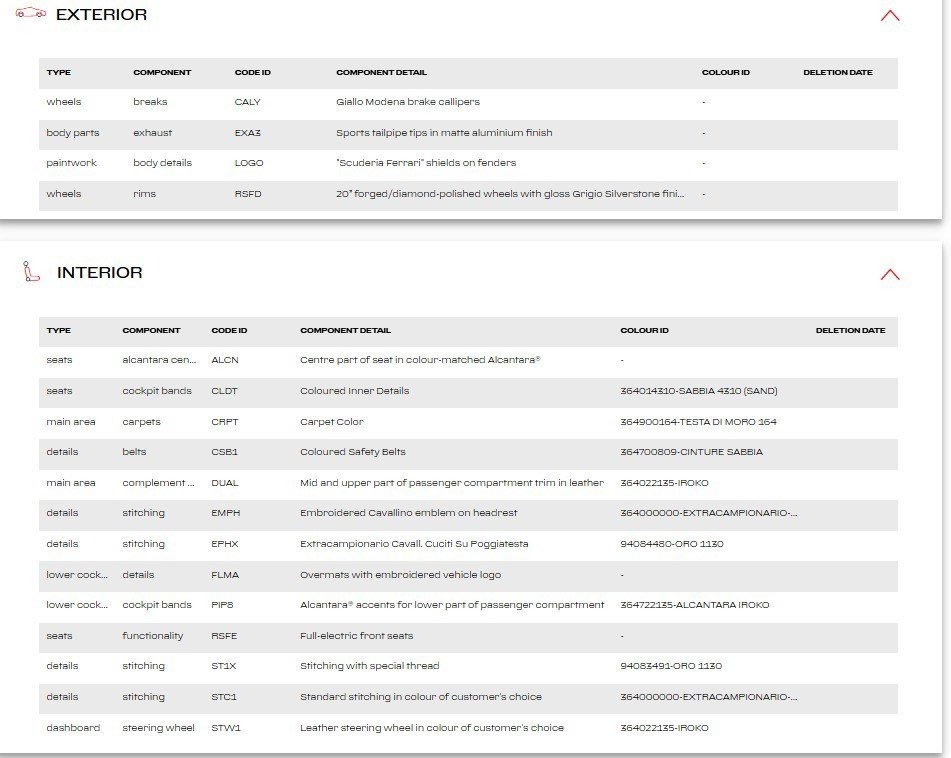Collapse the EXTERIOR section chevron
951x758 pixels.
point(890,15)
